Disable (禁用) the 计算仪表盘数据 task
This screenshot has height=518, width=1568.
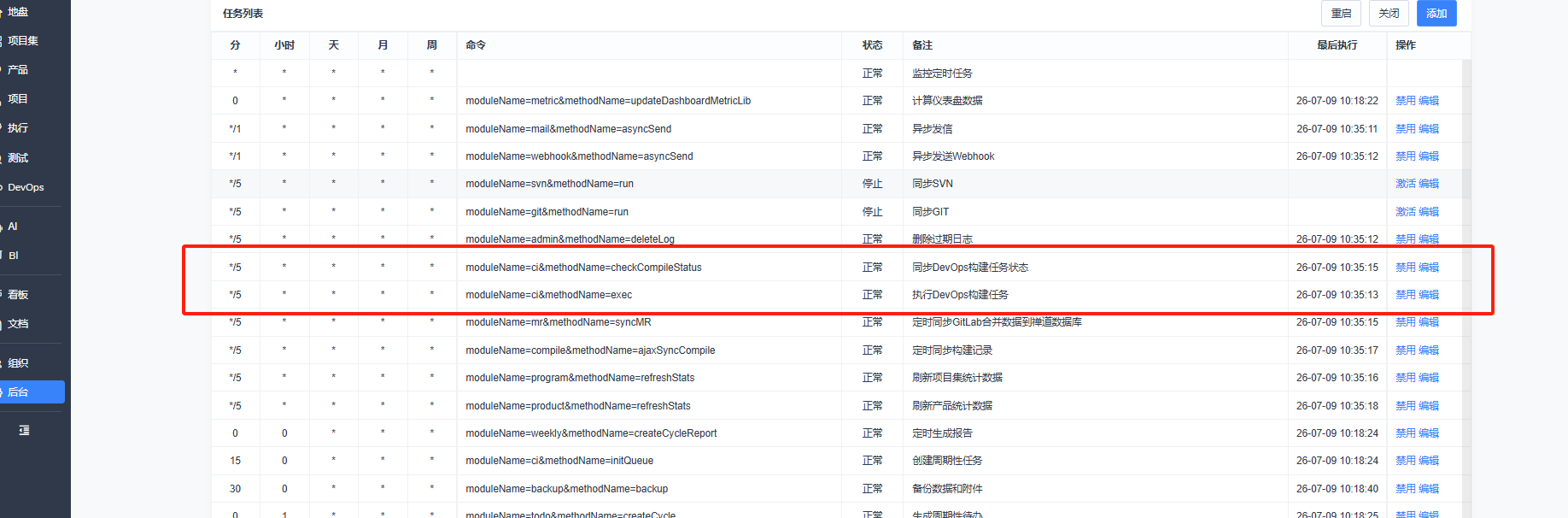(1406, 101)
